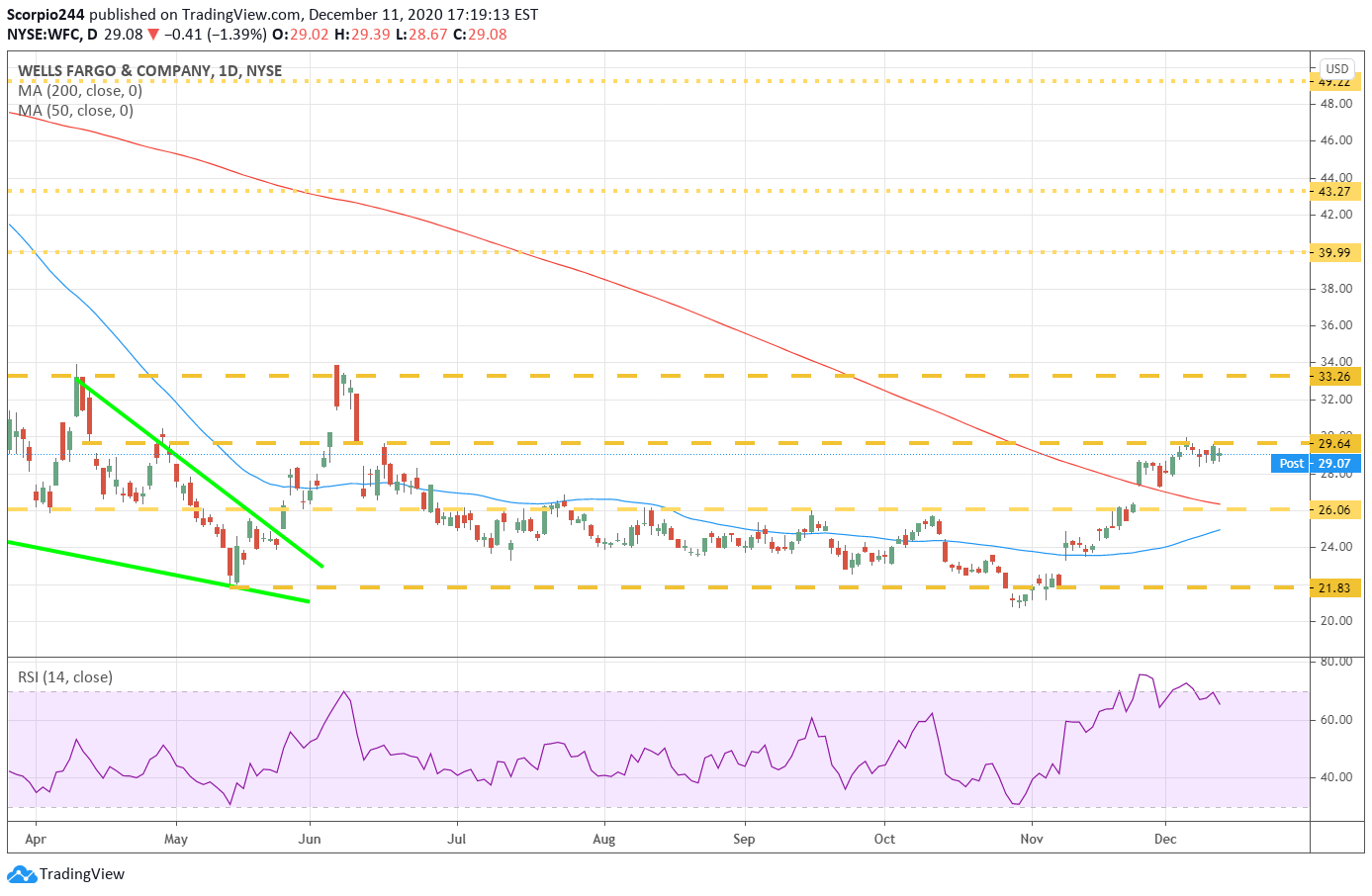Image resolution: width=1372 pixels, height=896 pixels.
Task: Select the WELLS FARGO & COMPANY chart title
Action: point(150,71)
